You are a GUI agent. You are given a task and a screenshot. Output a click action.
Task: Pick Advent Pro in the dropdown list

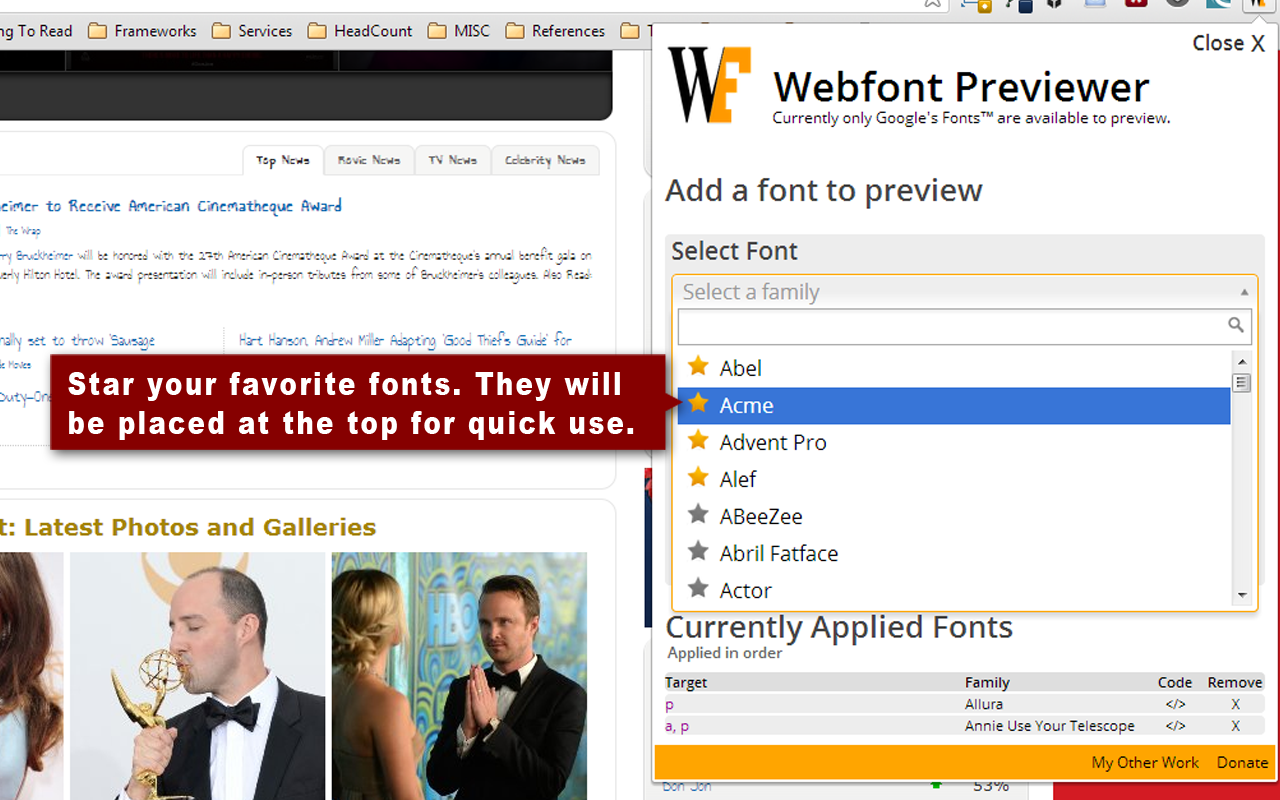954,442
